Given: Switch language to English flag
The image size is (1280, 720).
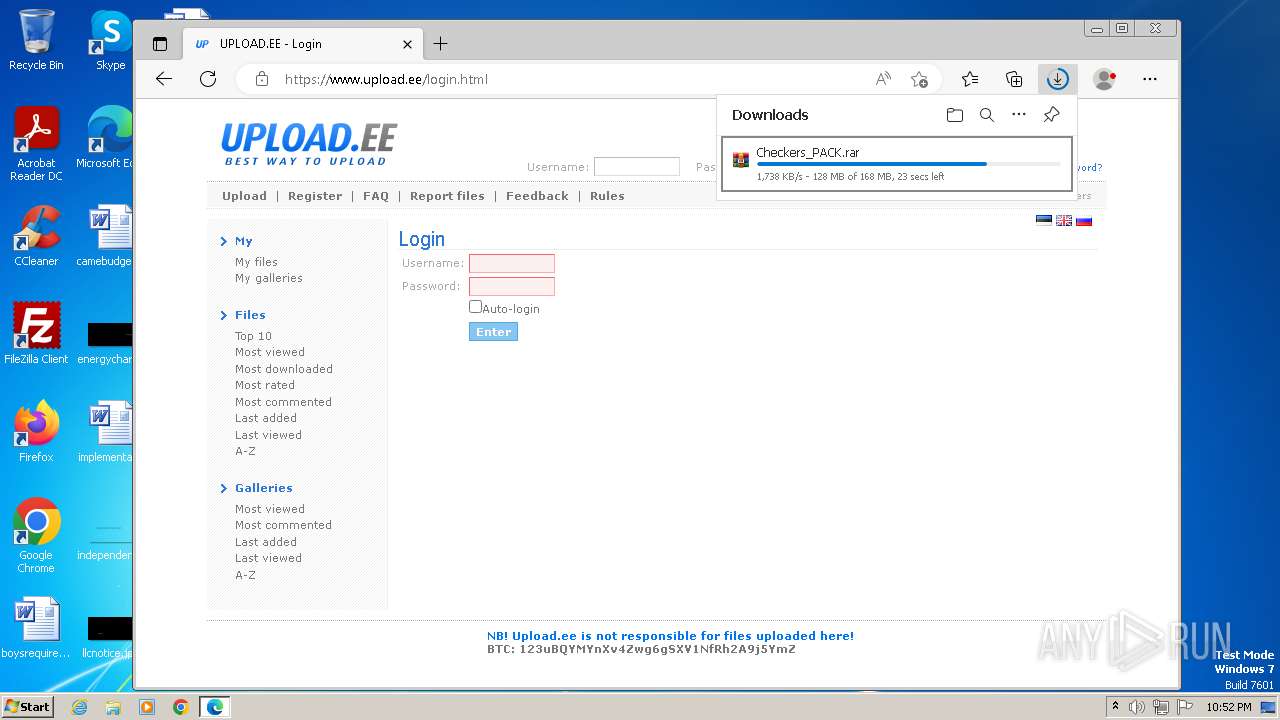Looking at the screenshot, I should pyautogui.click(x=1064, y=221).
